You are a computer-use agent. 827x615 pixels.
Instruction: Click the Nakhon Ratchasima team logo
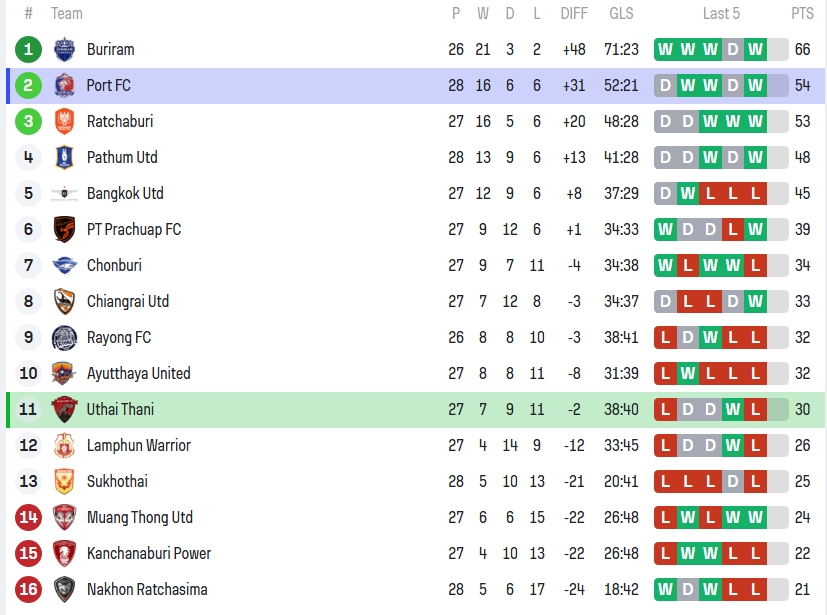click(64, 589)
